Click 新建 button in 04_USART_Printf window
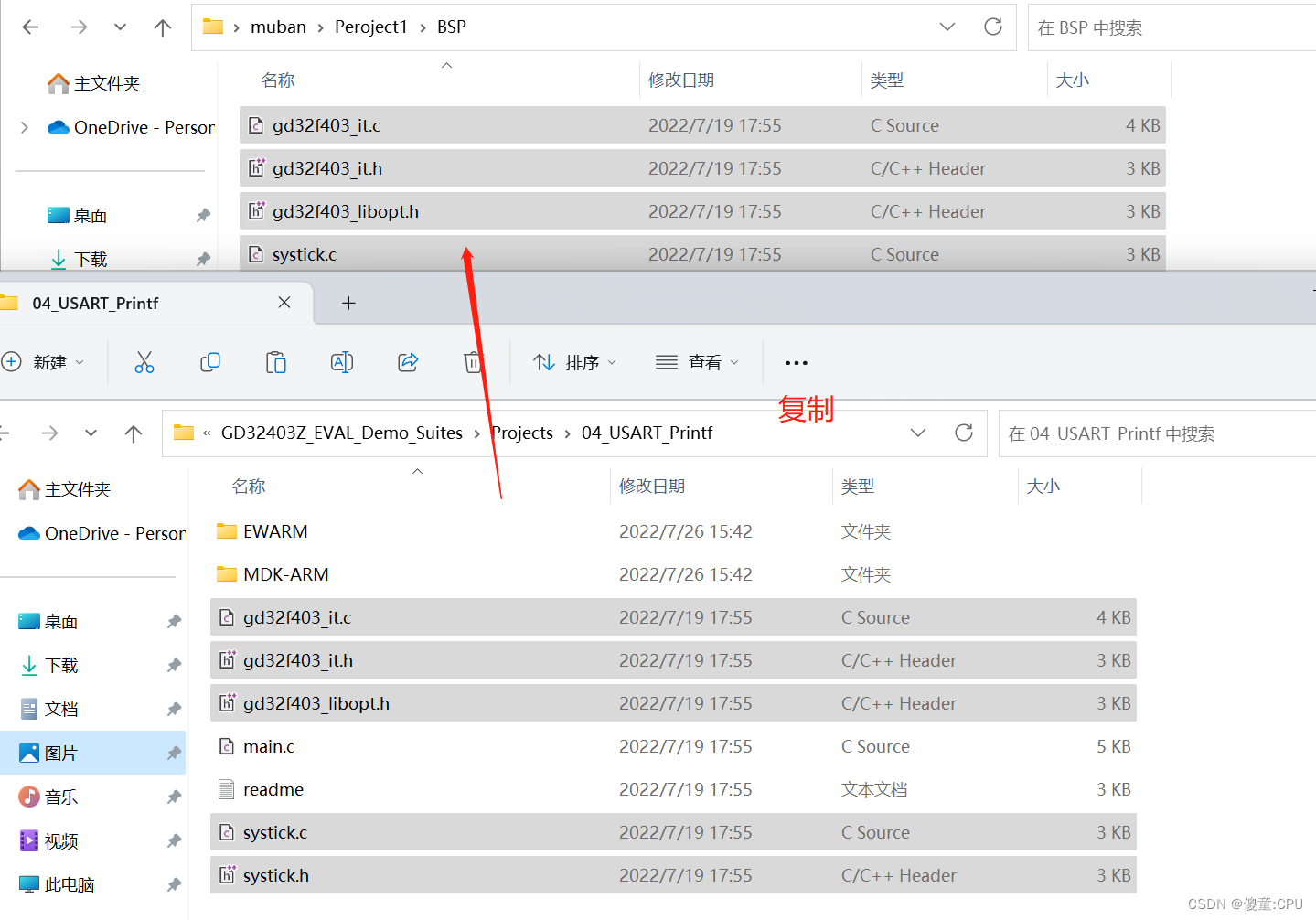Viewport: 1316px width, 920px height. 44,362
